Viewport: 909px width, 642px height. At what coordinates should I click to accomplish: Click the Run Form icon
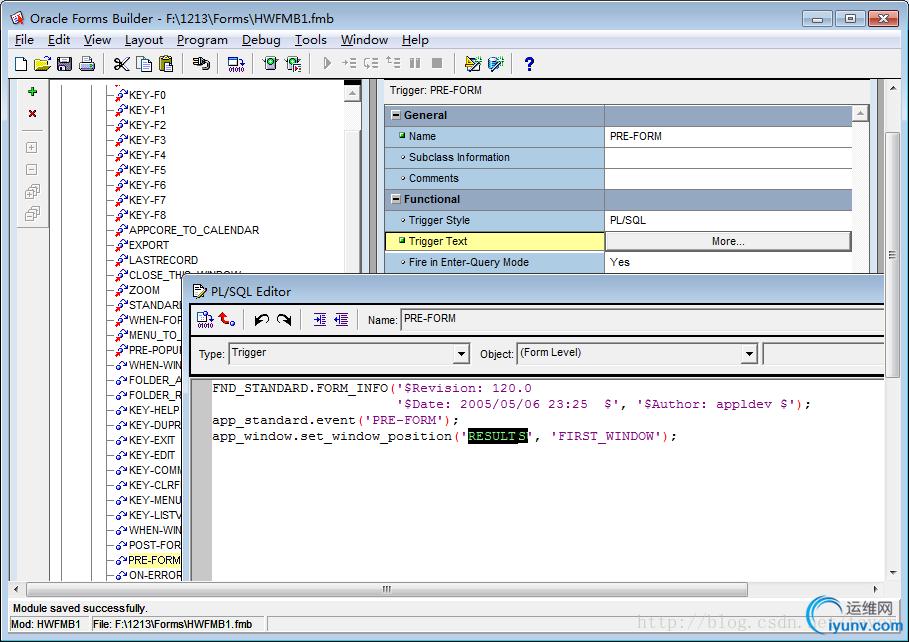click(x=270, y=64)
